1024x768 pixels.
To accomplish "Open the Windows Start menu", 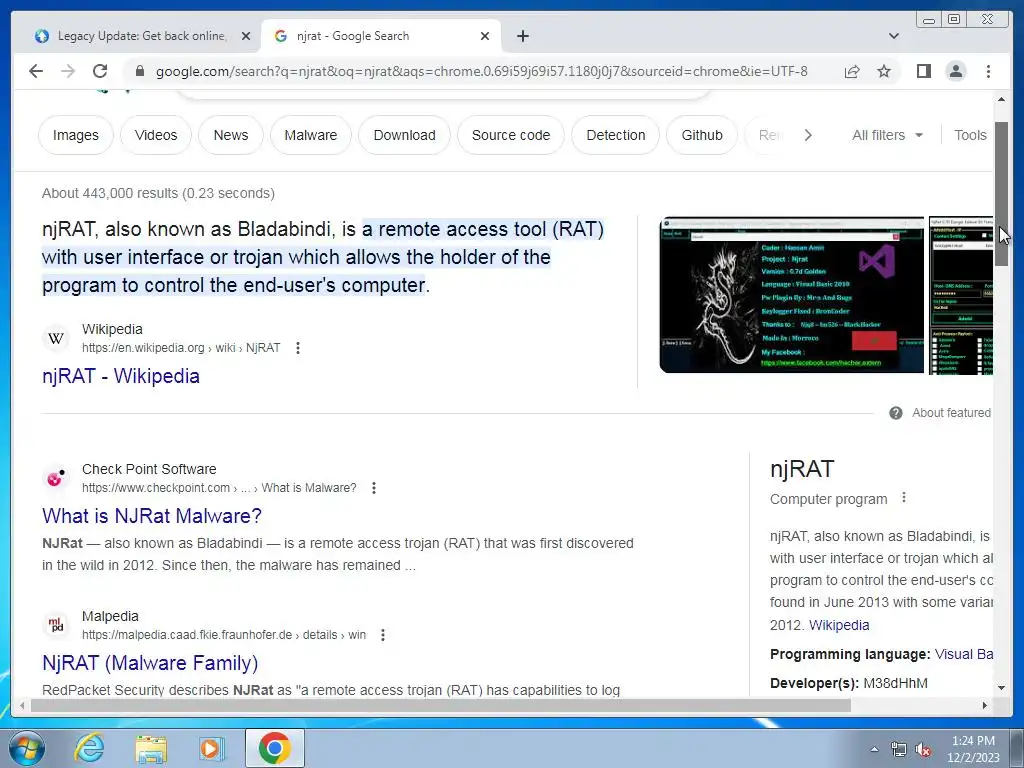I will point(26,748).
